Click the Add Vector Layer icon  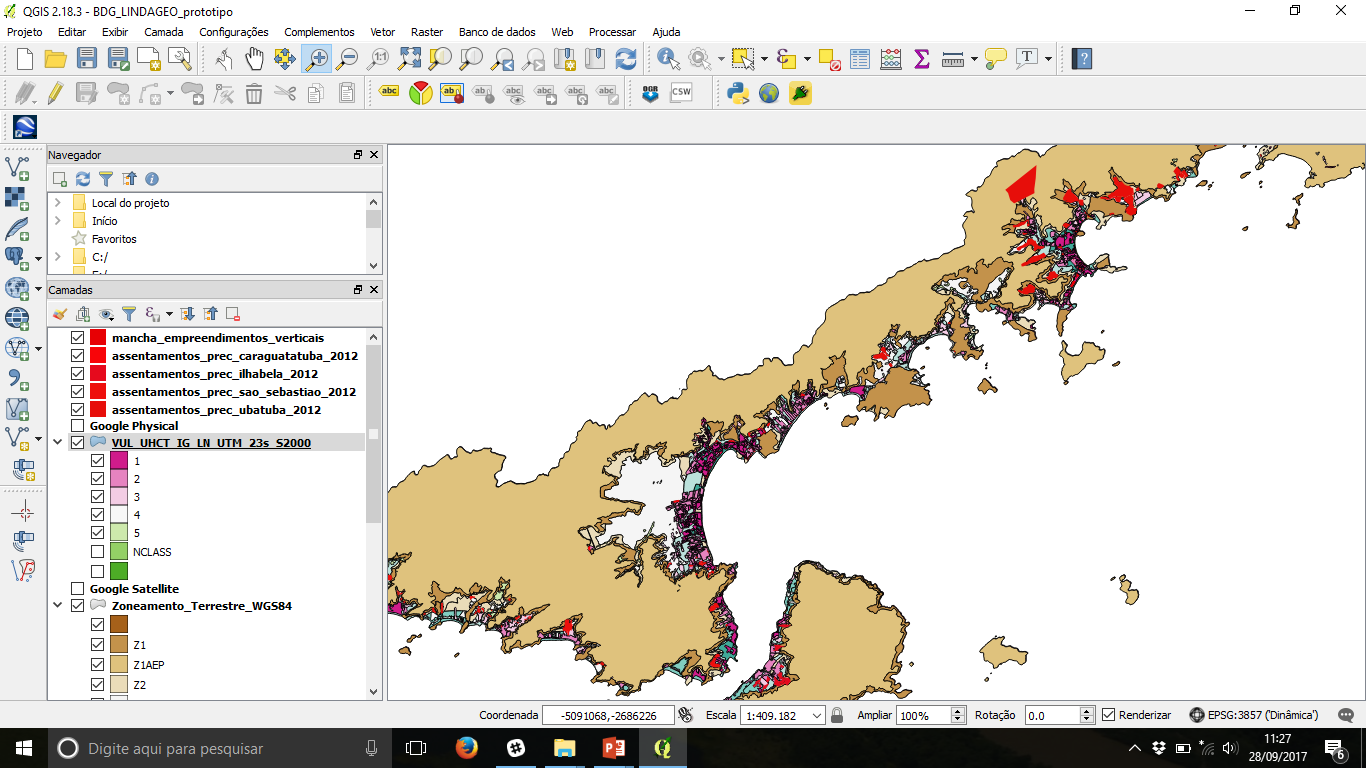pos(17,166)
